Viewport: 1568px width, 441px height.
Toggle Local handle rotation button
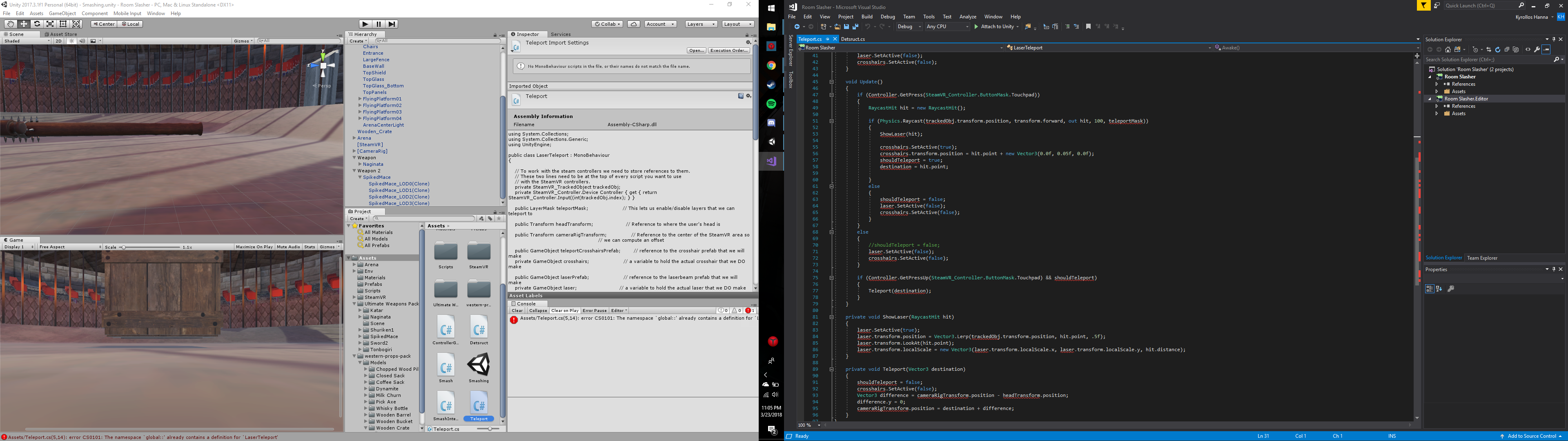pyautogui.click(x=130, y=24)
